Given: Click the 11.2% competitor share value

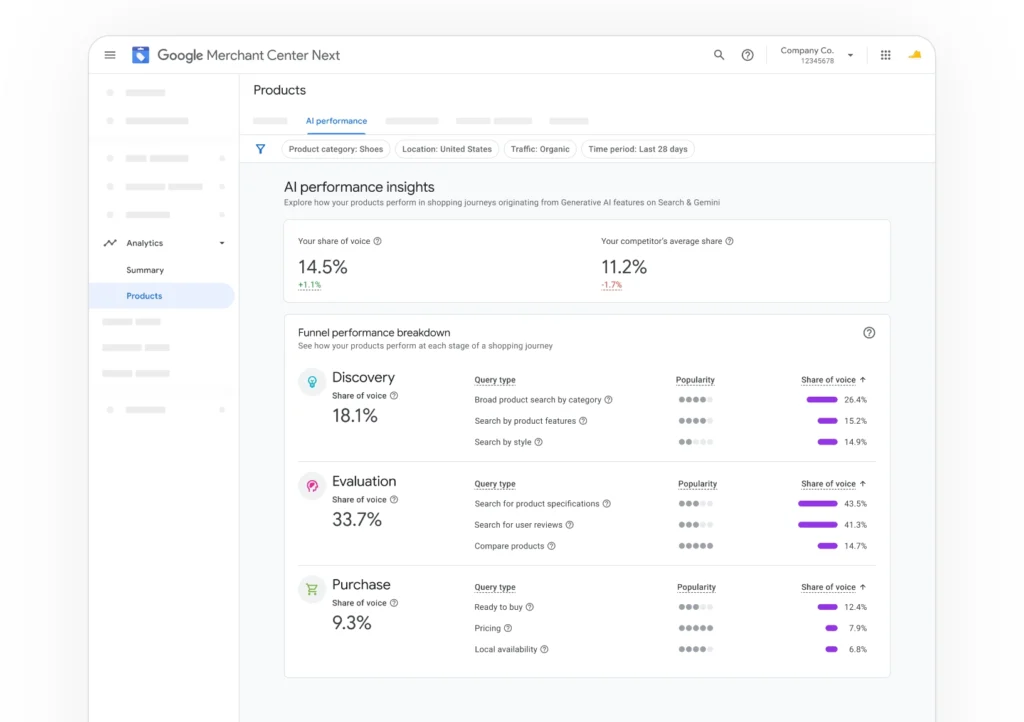Looking at the screenshot, I should click(x=624, y=267).
